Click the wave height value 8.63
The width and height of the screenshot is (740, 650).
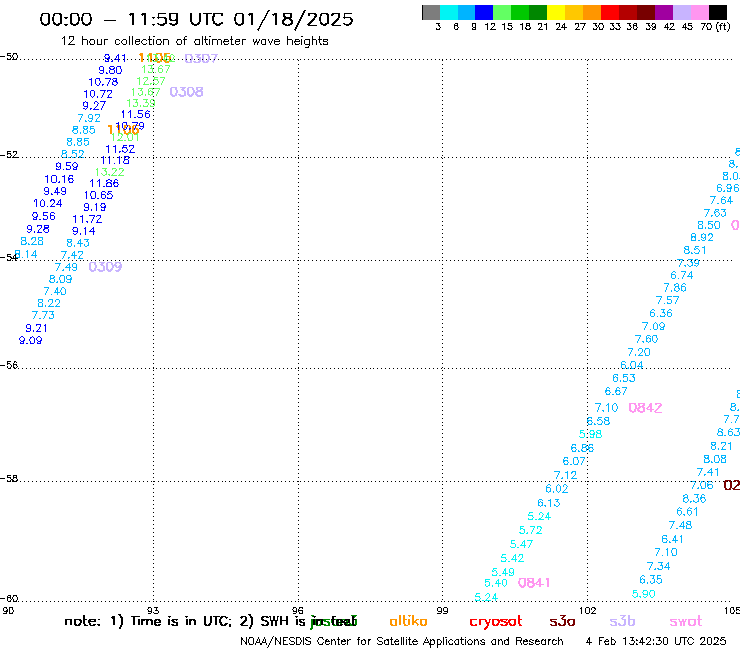(728, 433)
